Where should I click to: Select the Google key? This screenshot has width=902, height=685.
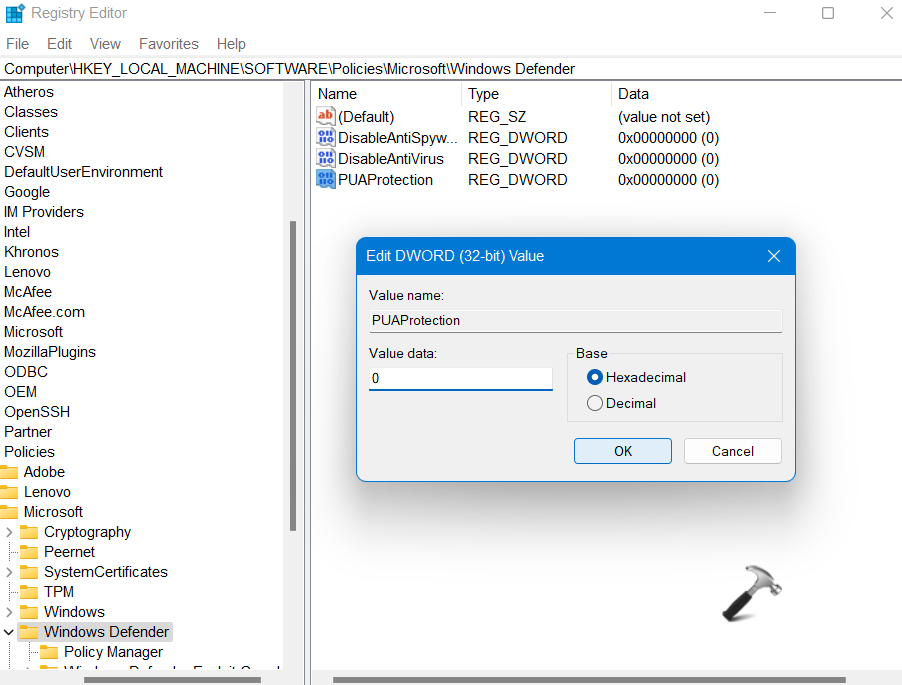pyautogui.click(x=27, y=192)
